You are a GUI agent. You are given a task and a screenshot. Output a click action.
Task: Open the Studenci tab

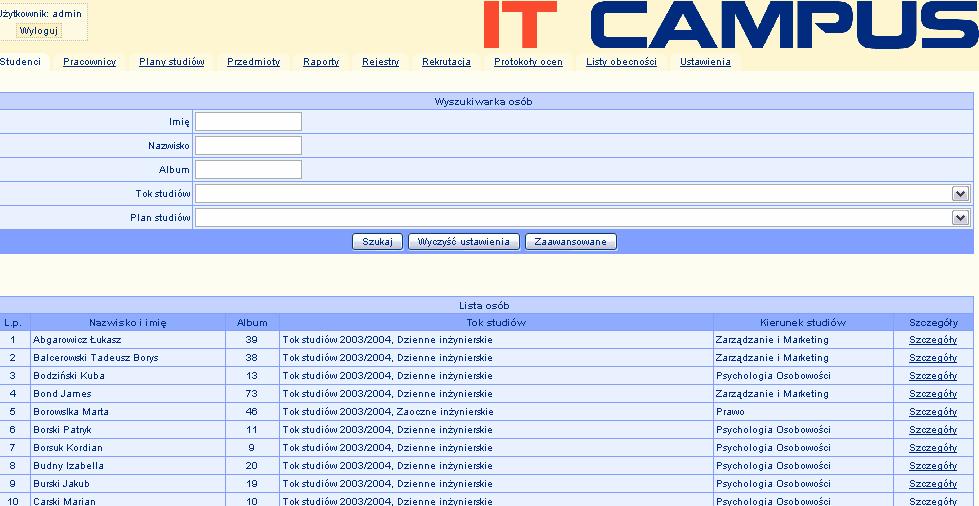click(20, 62)
